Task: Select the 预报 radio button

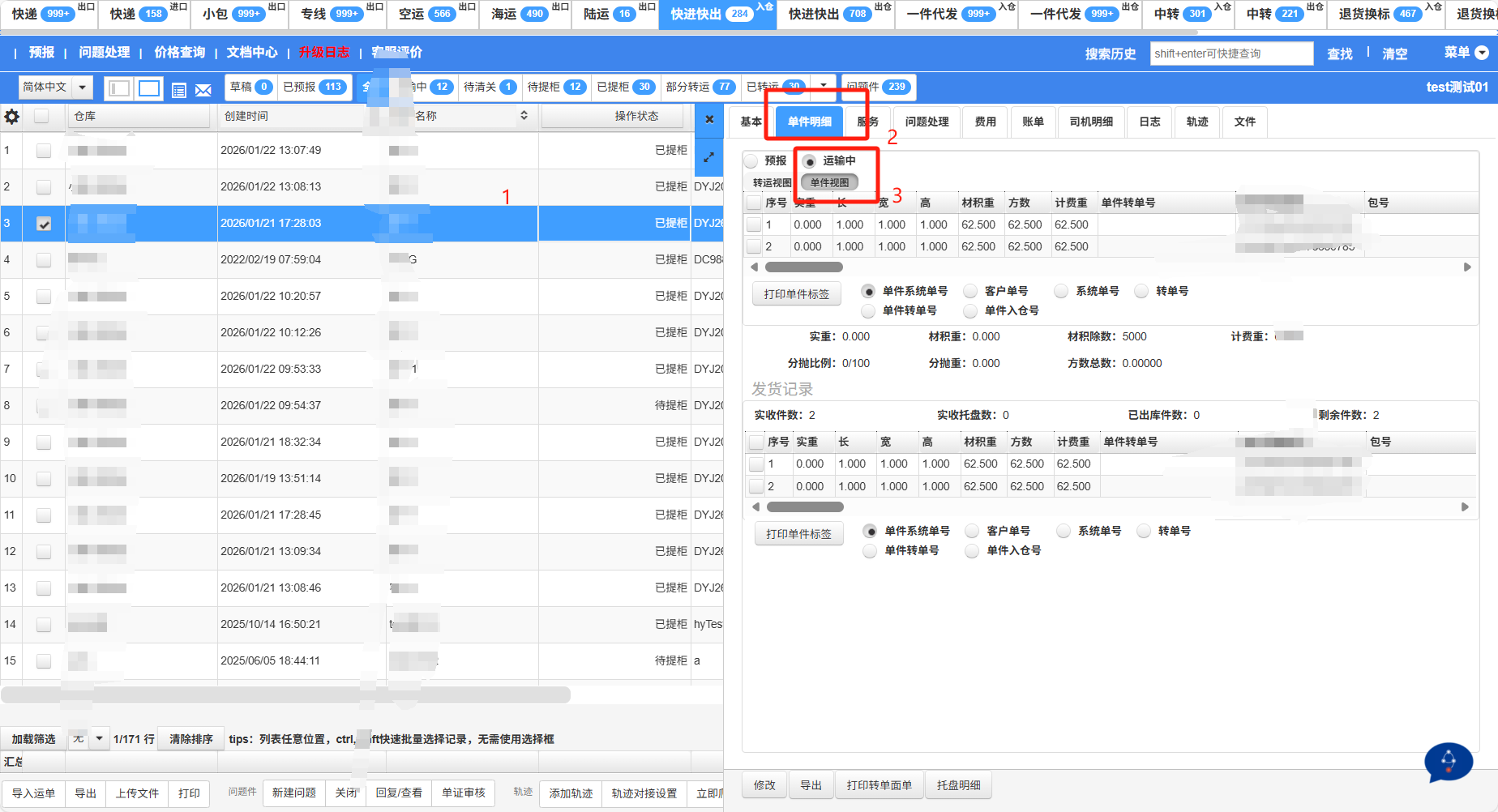Action: pyautogui.click(x=752, y=161)
